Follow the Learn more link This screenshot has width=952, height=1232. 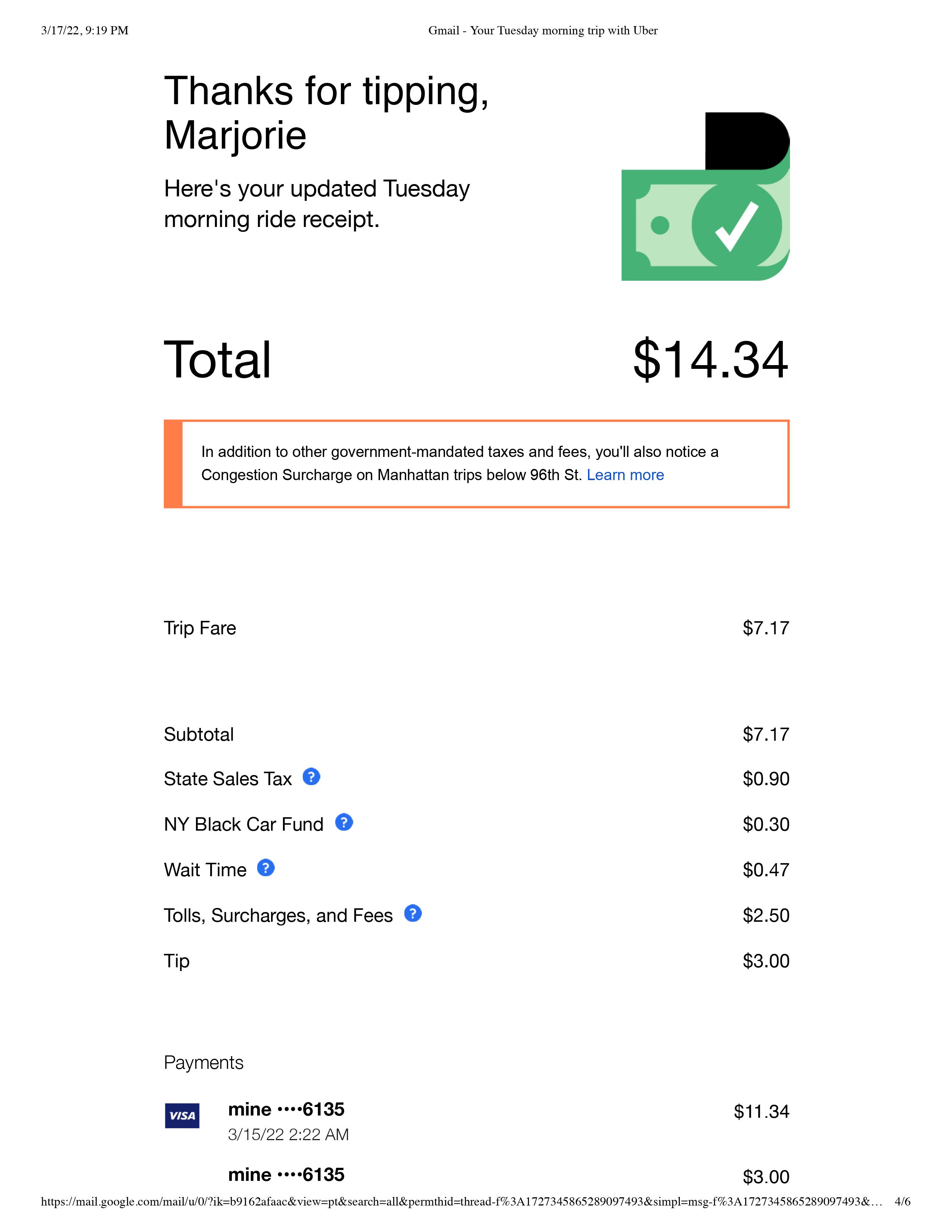point(625,475)
